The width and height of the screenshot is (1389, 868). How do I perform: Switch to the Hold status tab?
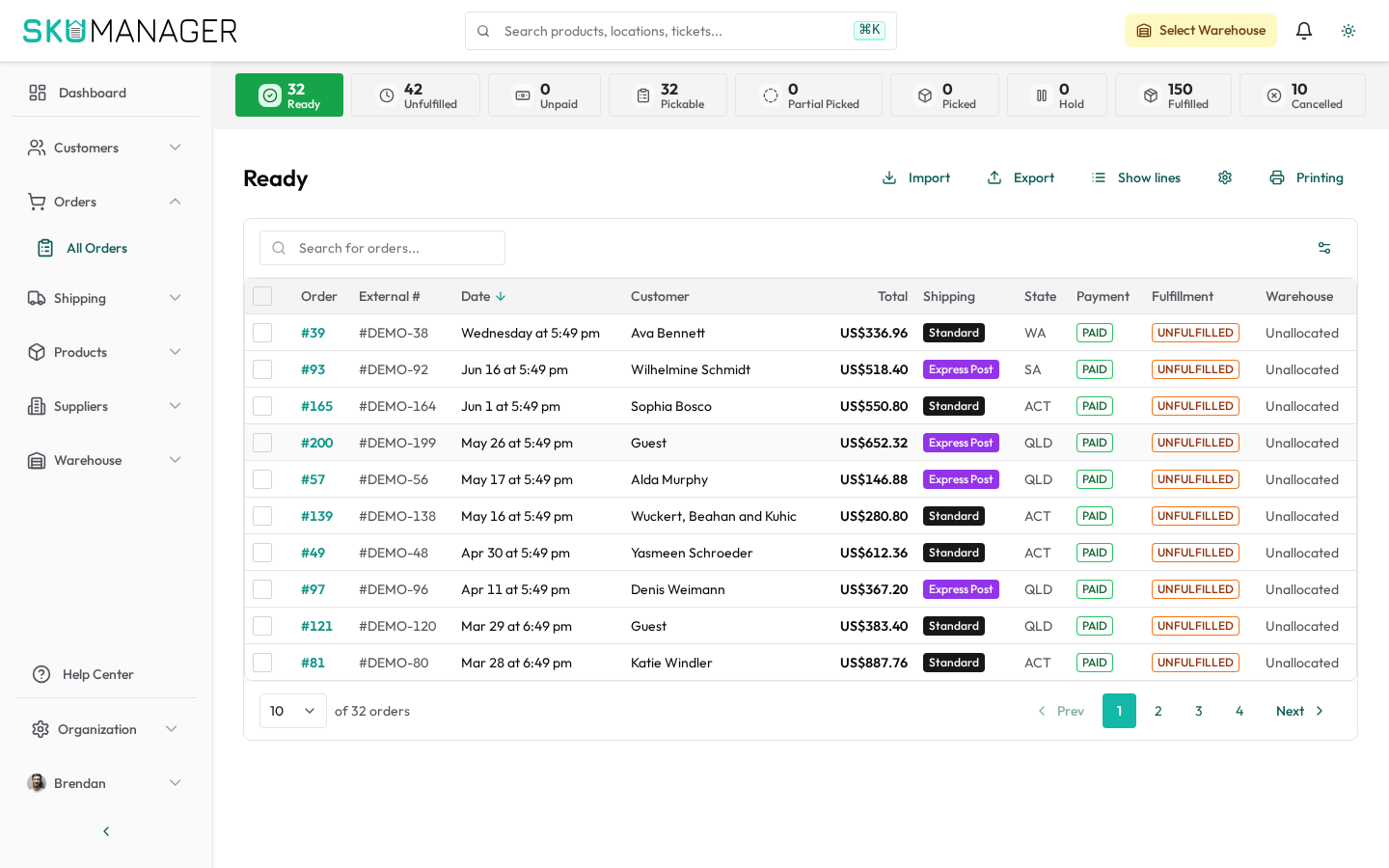[1057, 95]
